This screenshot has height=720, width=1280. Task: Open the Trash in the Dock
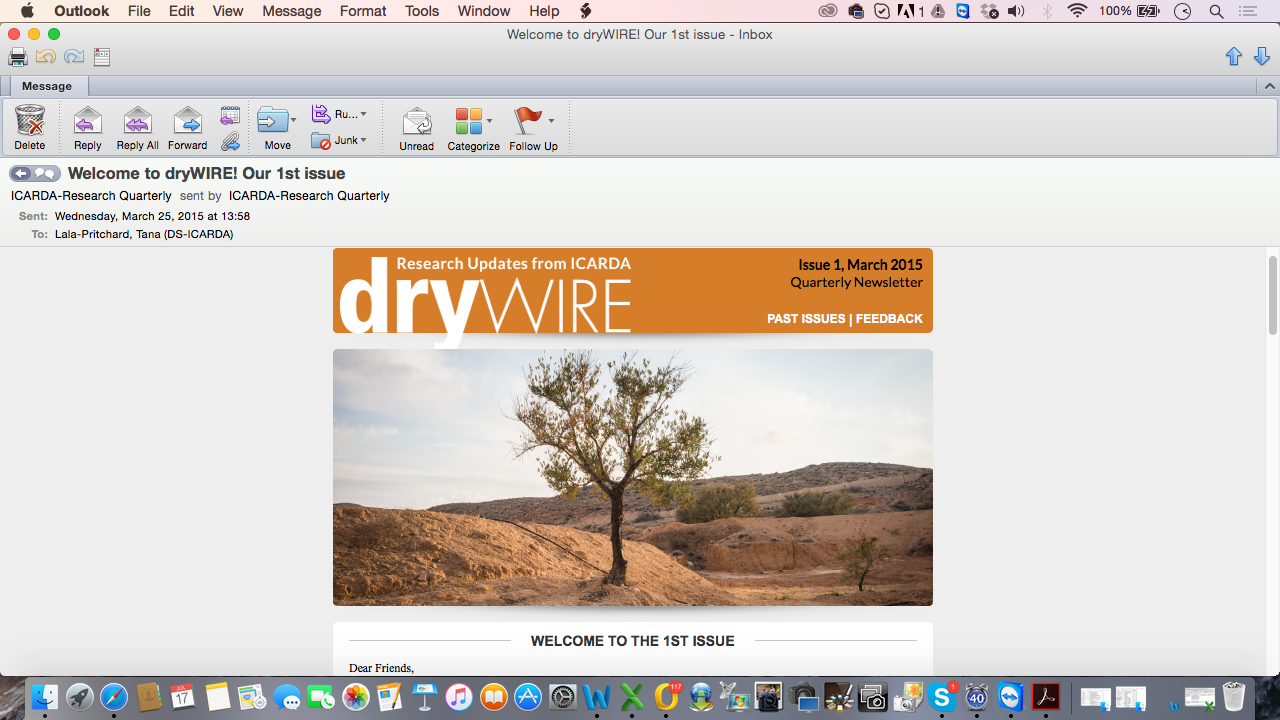click(1234, 697)
